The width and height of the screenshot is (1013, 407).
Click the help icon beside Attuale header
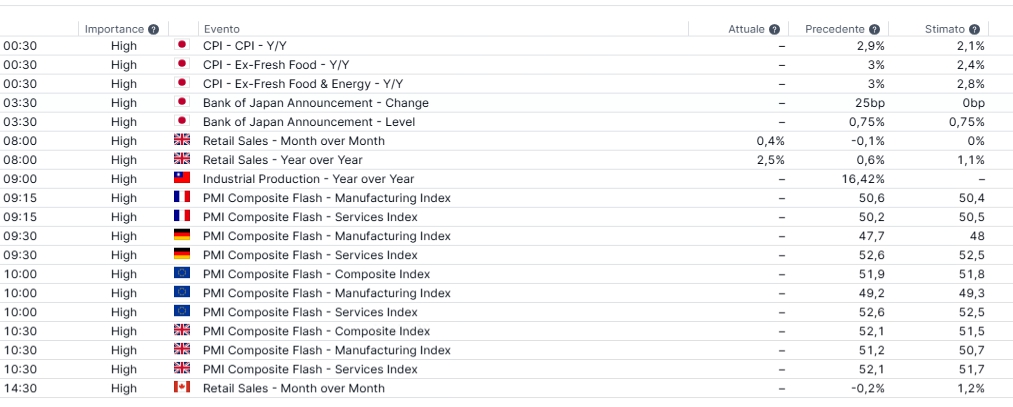[x=775, y=30]
